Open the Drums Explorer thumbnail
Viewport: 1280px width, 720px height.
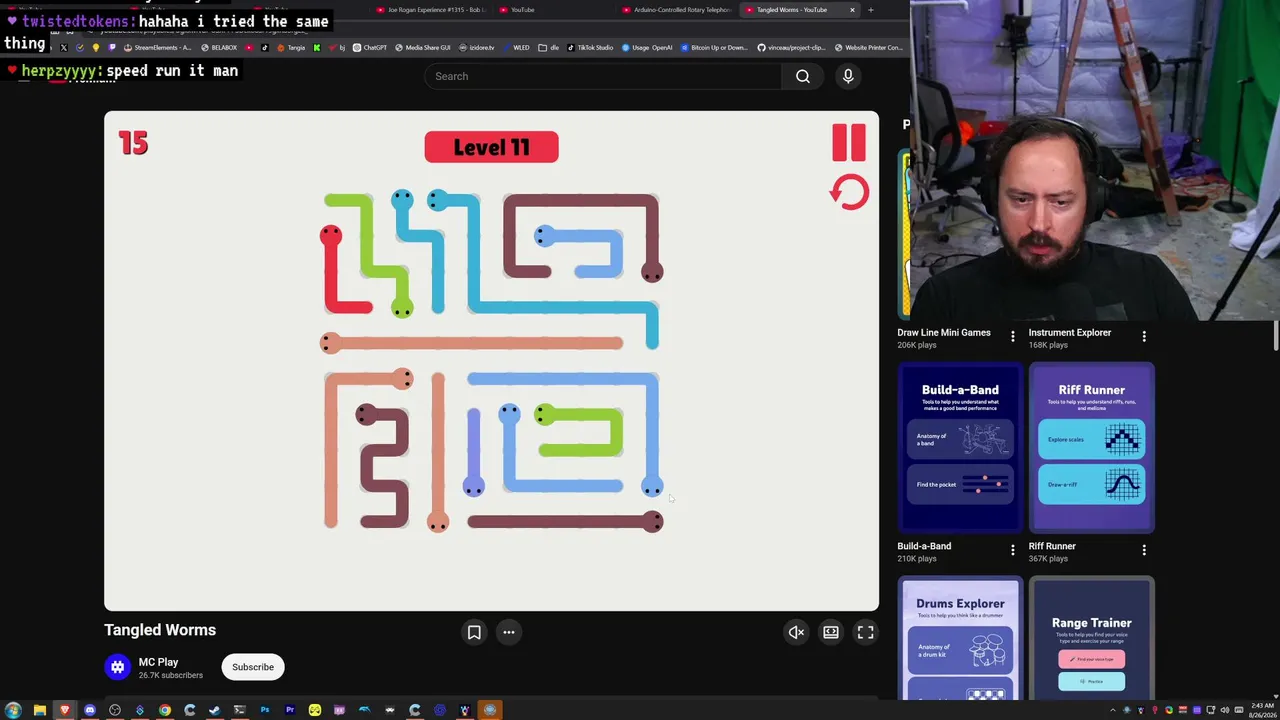(960, 639)
